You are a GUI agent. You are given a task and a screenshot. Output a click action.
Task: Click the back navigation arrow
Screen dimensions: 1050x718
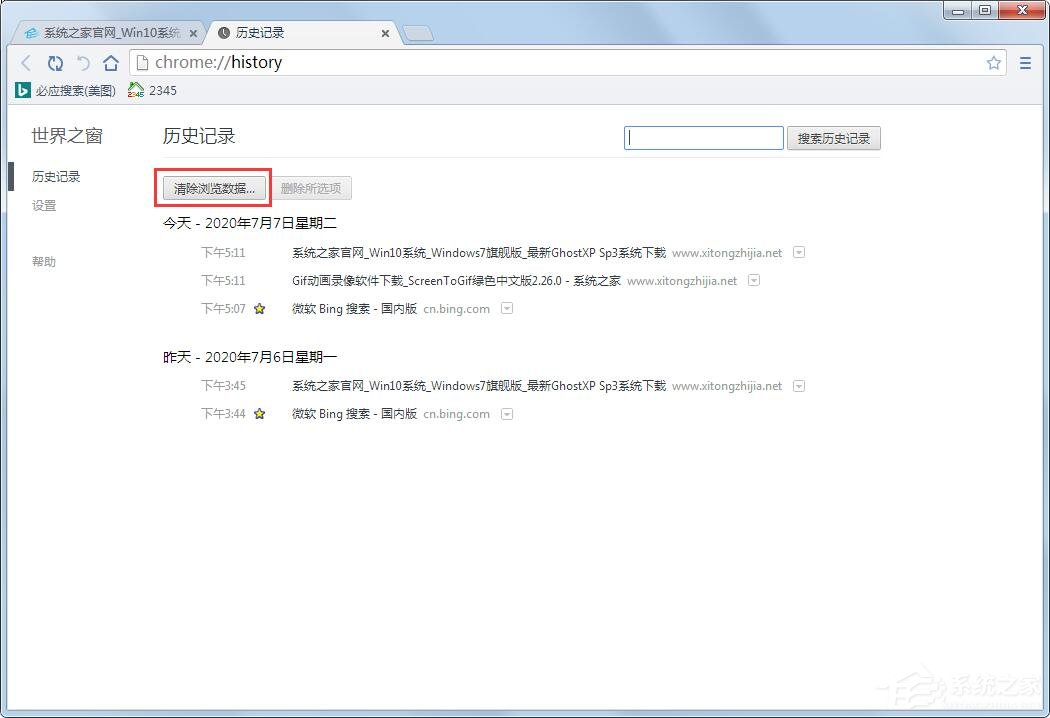[26, 62]
